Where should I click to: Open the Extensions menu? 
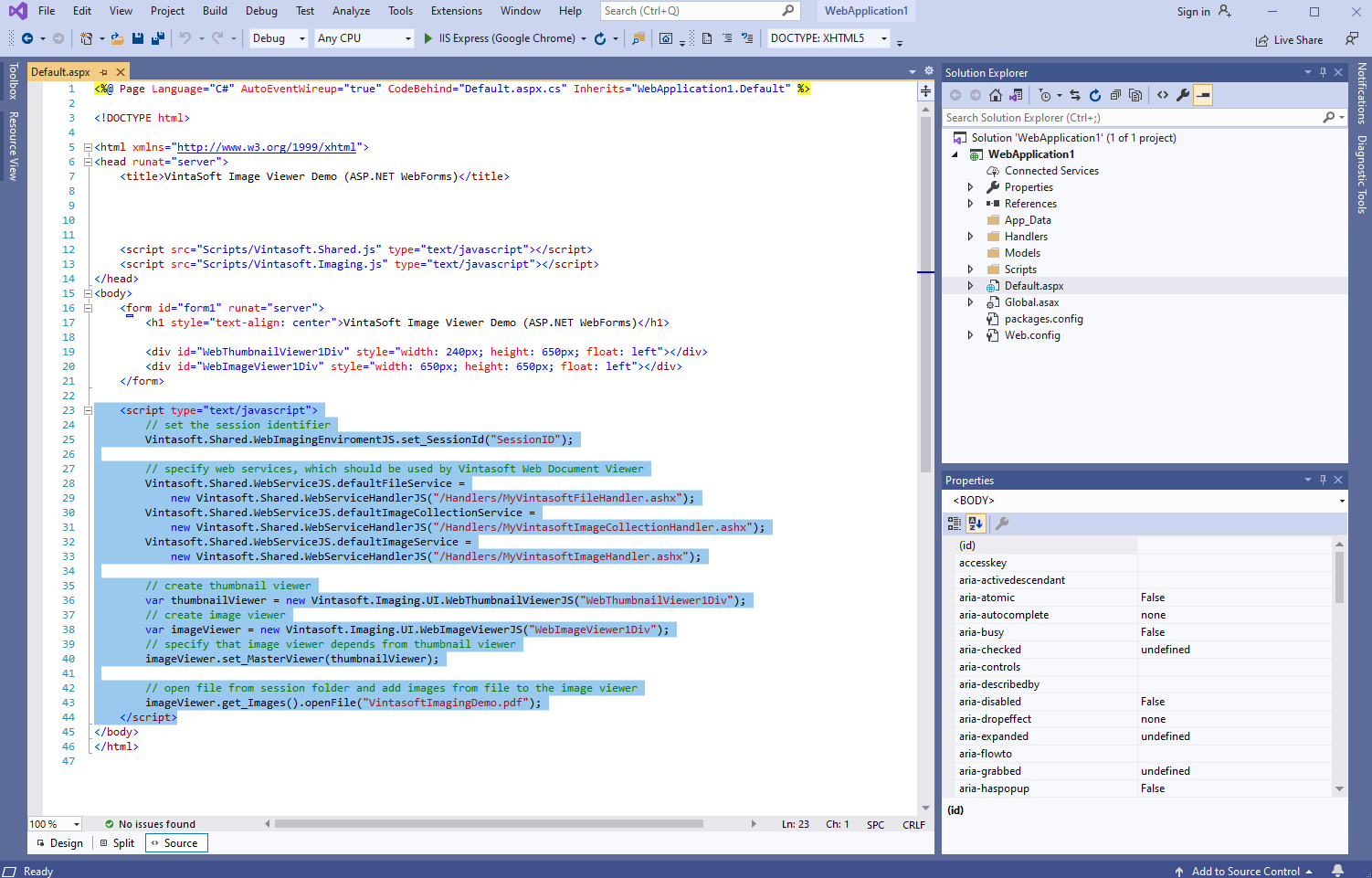456,11
